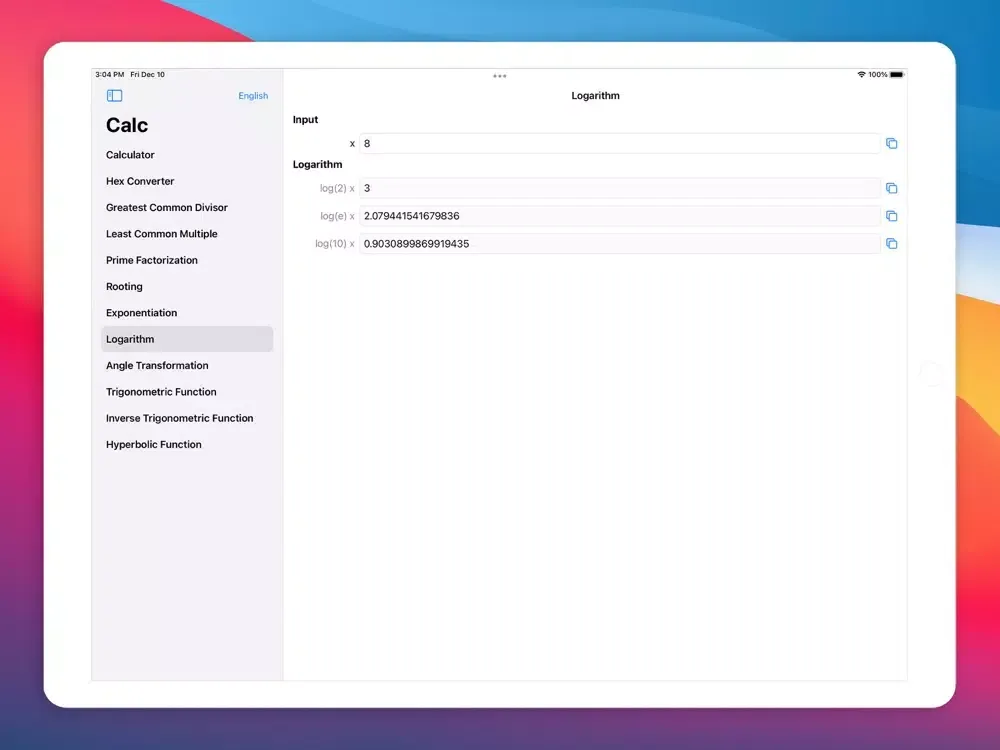This screenshot has width=1000, height=750.
Task: Click the Fri Dec 10 date
Action: pyautogui.click(x=147, y=75)
